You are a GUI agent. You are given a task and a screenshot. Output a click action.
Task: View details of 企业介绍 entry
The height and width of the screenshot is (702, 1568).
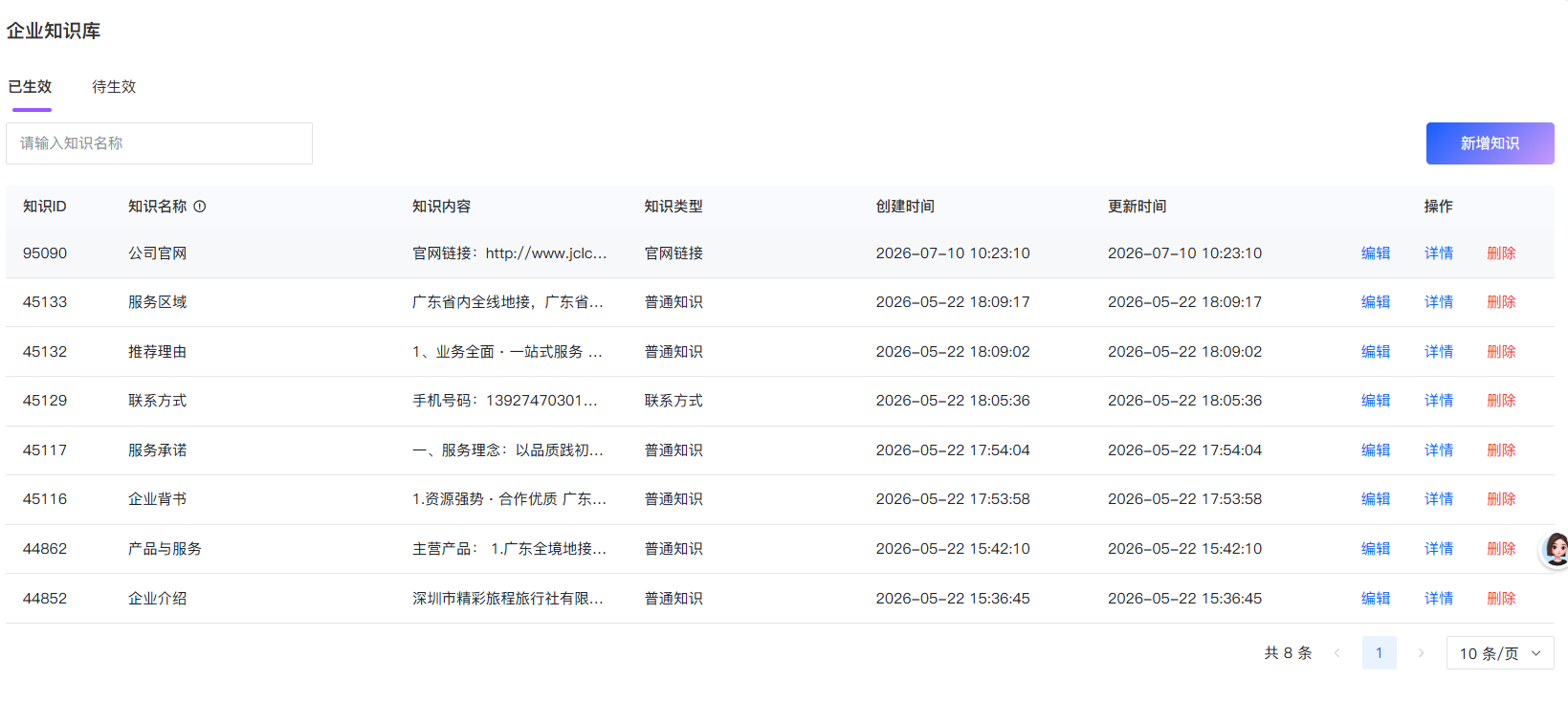[x=1439, y=599]
